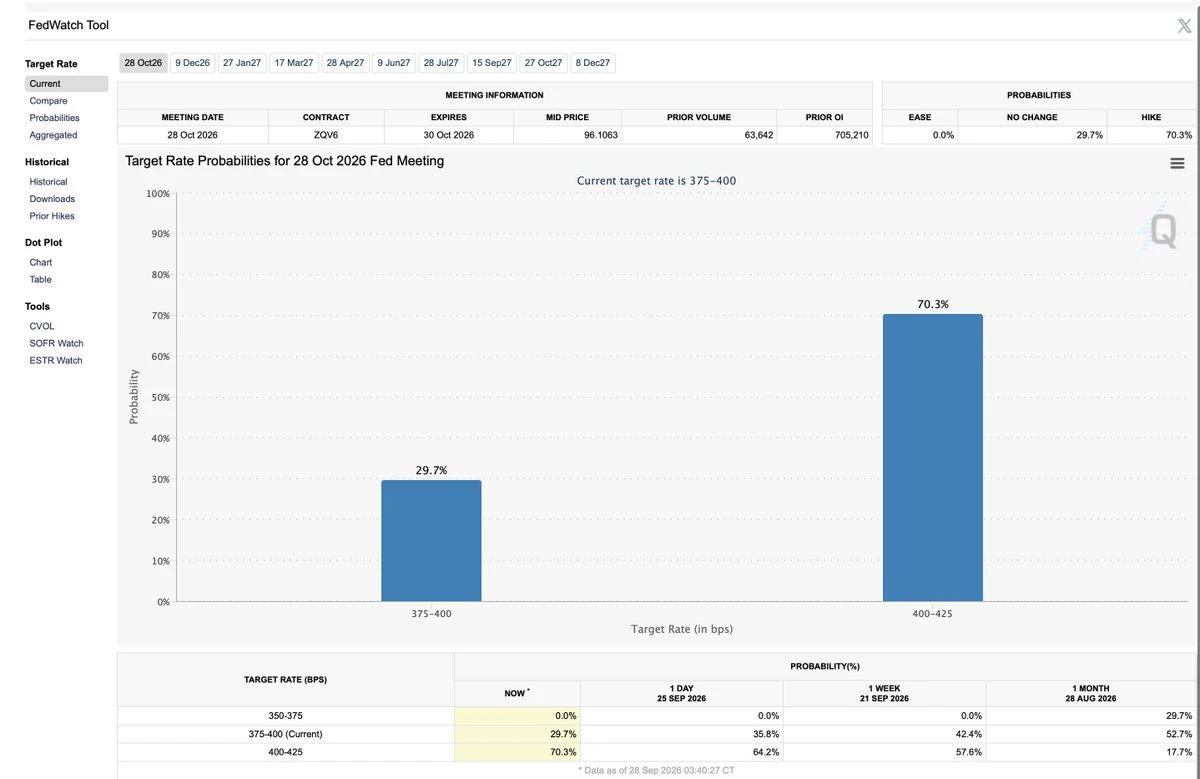The height and width of the screenshot is (779, 1200).
Task: Click the 400-425 table row label
Action: 286,752
